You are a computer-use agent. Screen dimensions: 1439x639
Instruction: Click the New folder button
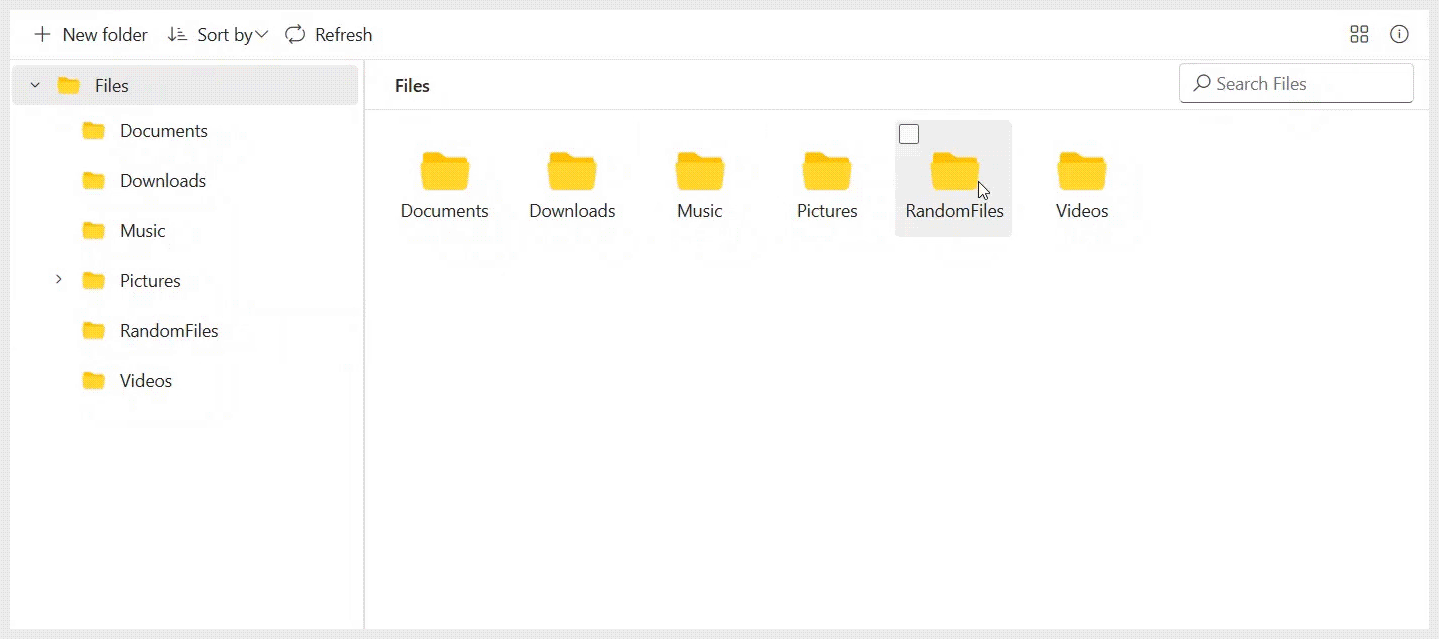91,35
